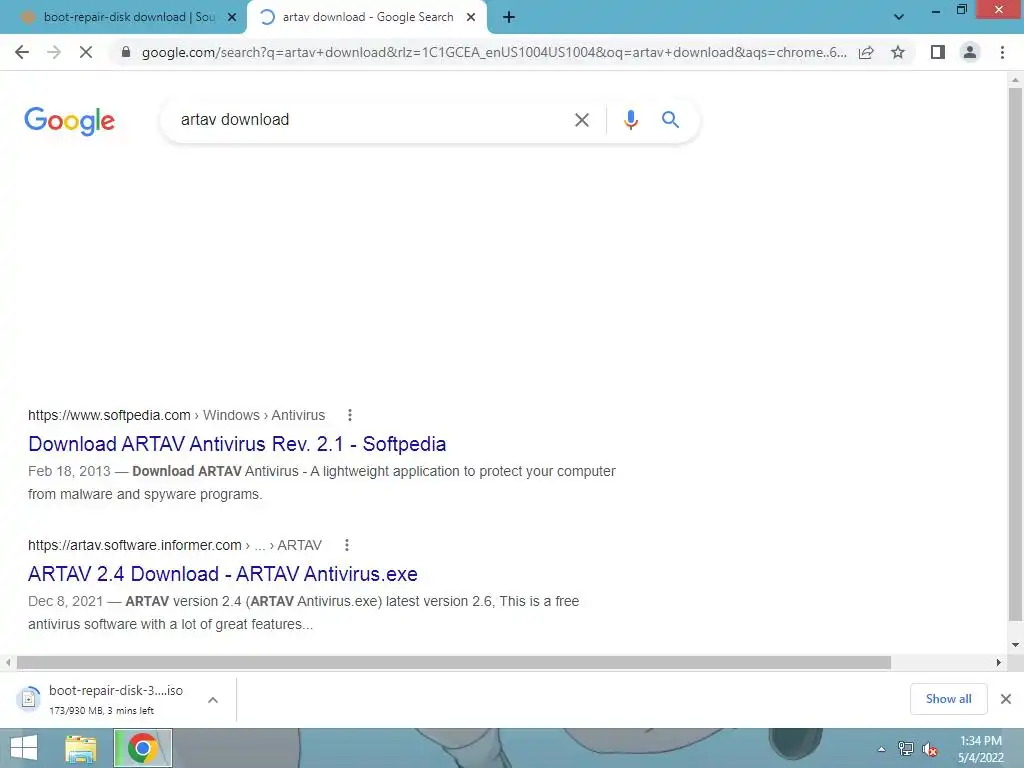Viewport: 1024px width, 768px height.
Task: Close the artav download Google Search tab
Action: point(471,18)
